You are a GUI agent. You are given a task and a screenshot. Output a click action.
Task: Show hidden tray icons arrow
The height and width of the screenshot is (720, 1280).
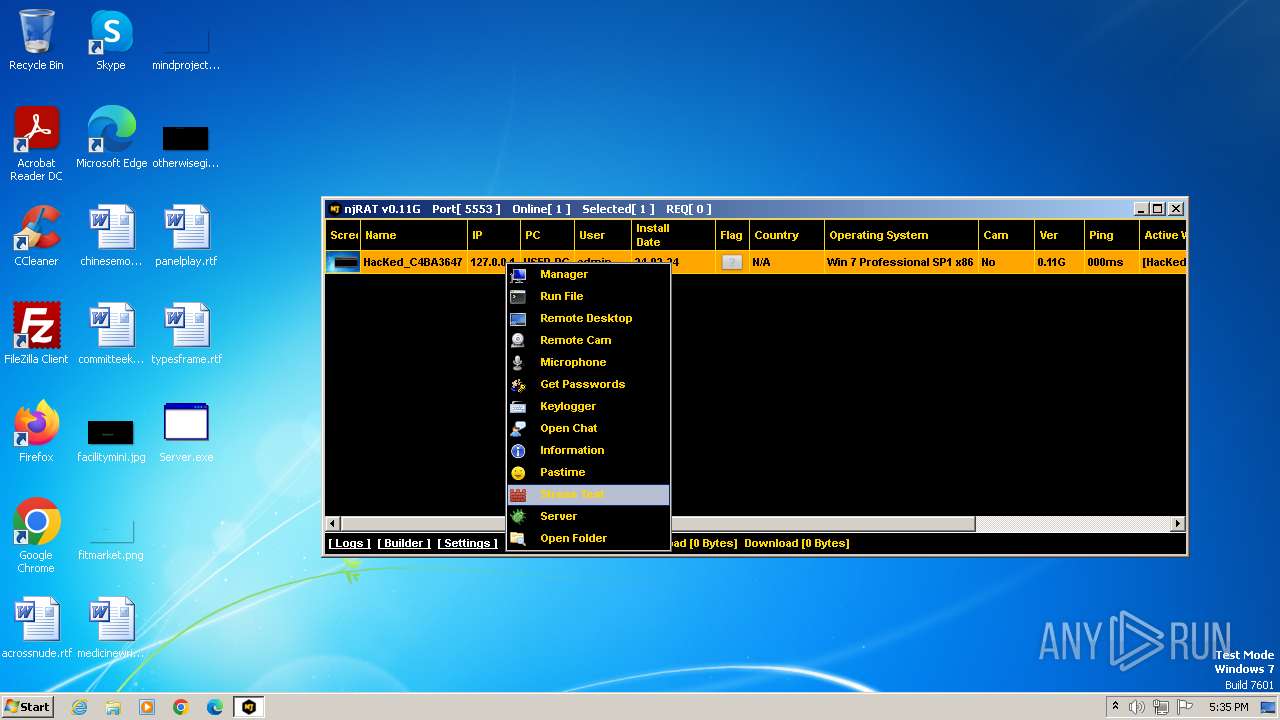1115,707
